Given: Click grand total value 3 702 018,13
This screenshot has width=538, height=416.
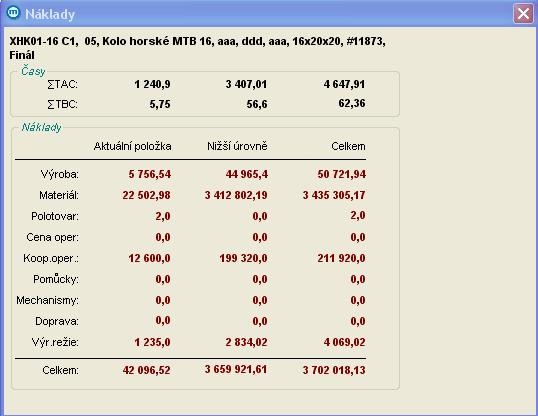Looking at the screenshot, I should click(334, 370).
